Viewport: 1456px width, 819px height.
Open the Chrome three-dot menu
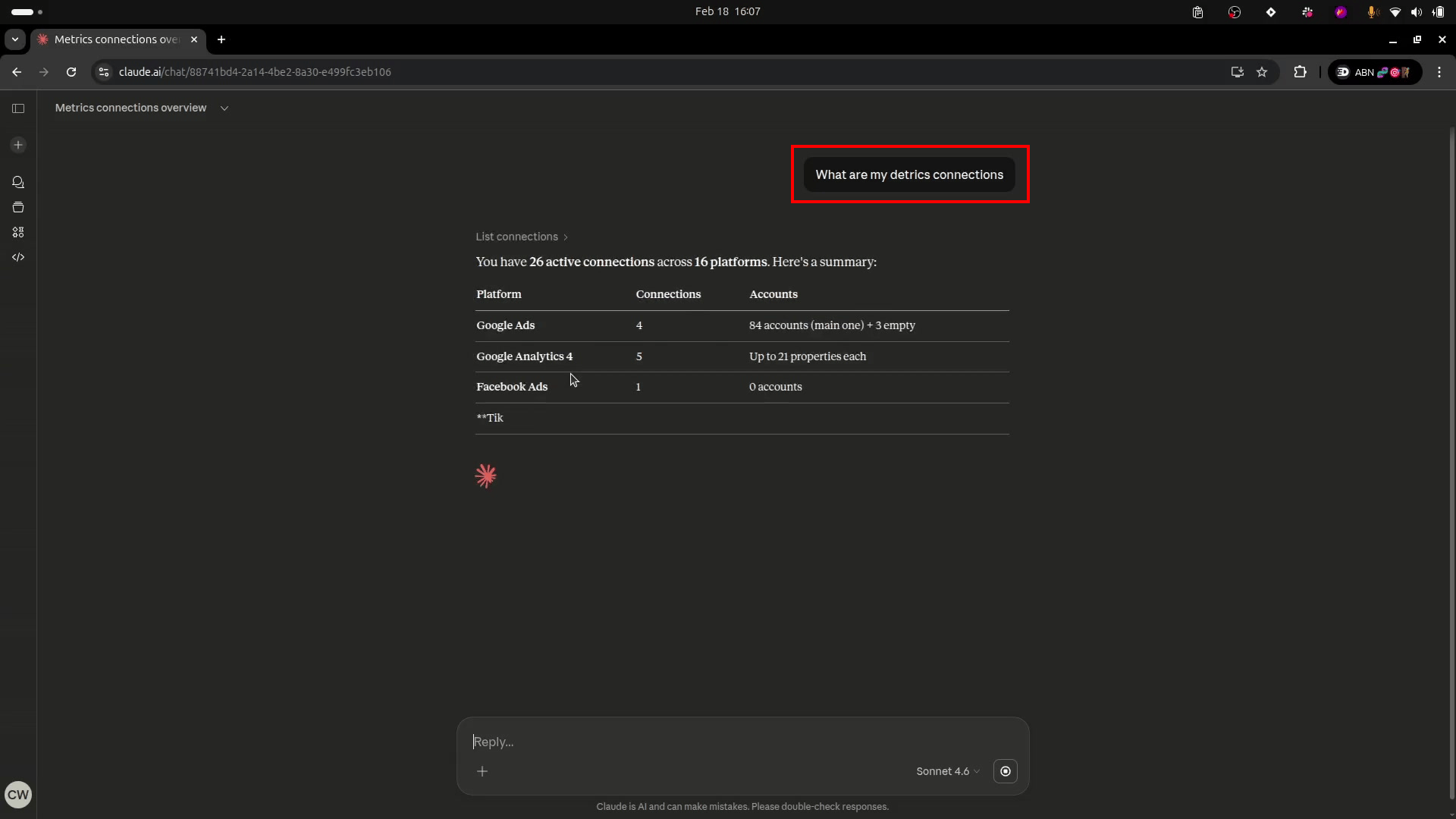[1439, 72]
